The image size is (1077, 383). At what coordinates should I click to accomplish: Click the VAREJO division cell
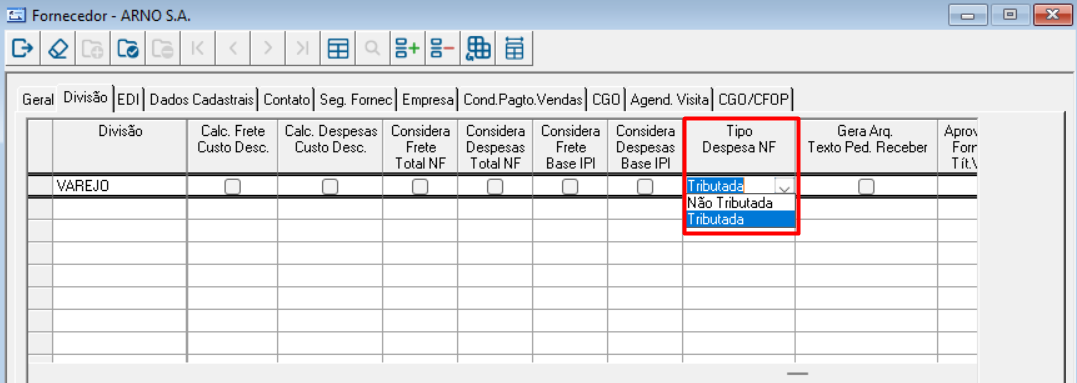coord(120,186)
